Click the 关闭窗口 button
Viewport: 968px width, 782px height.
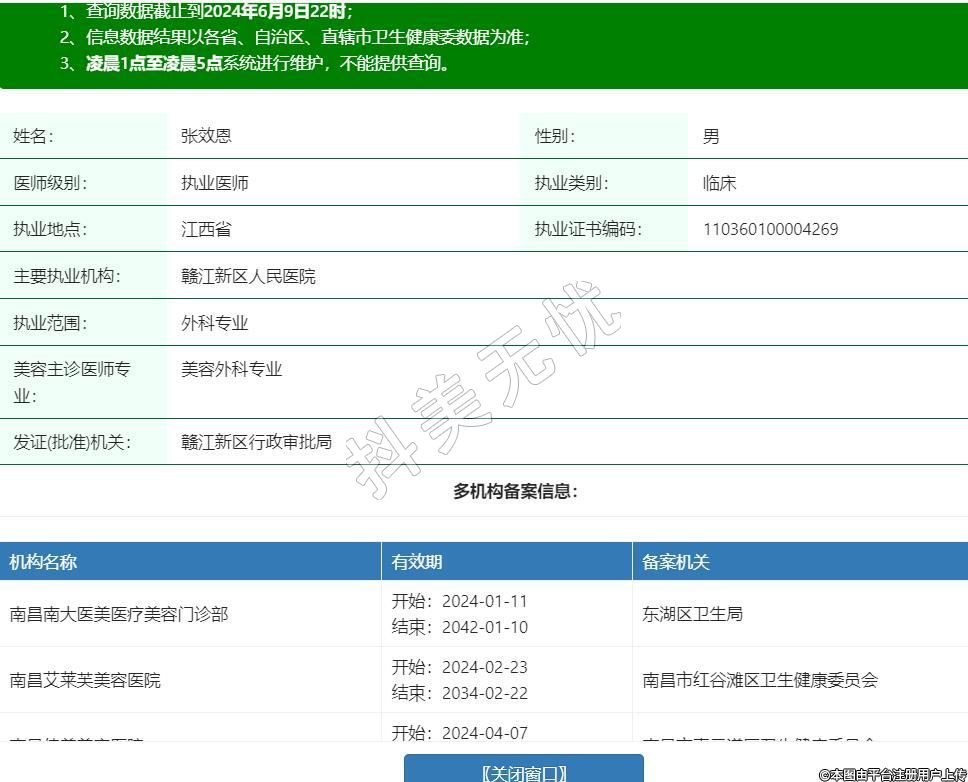coord(523,770)
